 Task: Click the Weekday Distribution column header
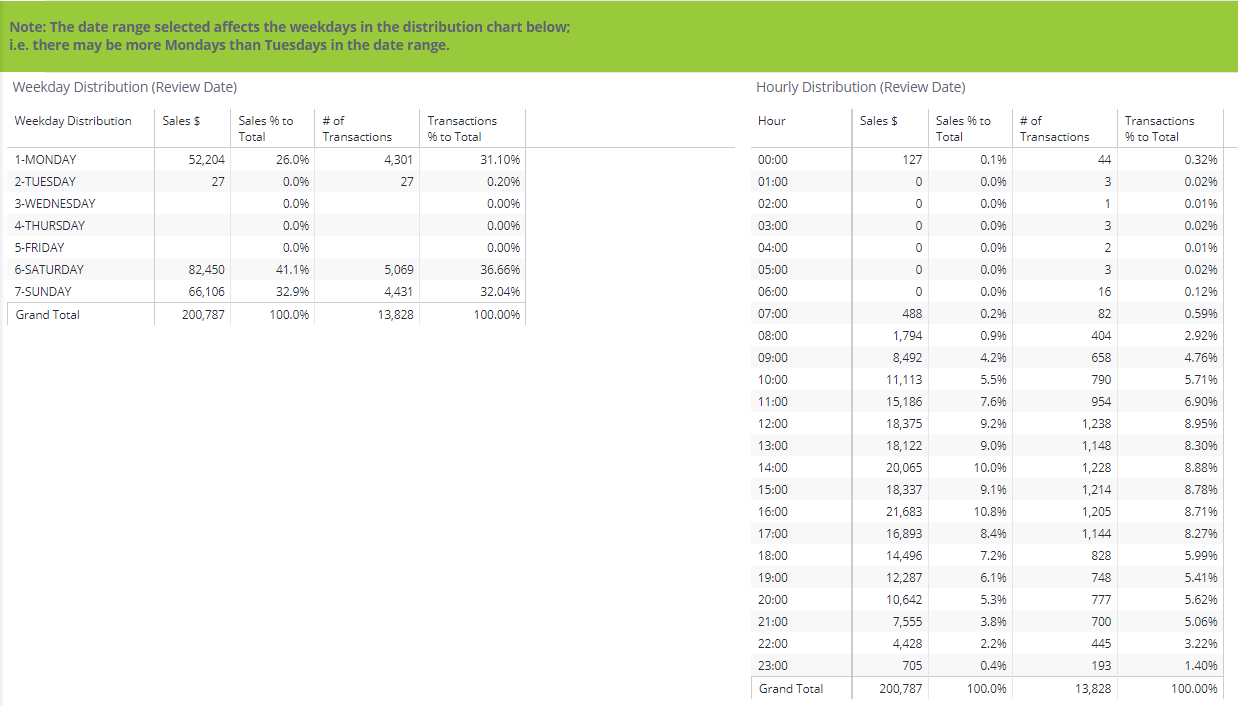(x=73, y=121)
